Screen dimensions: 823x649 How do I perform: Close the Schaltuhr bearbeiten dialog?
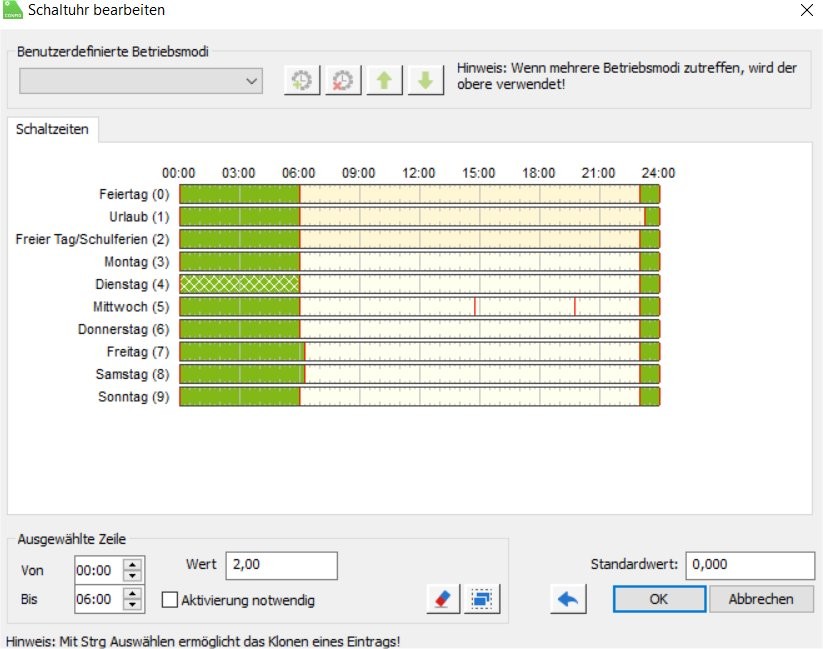807,10
